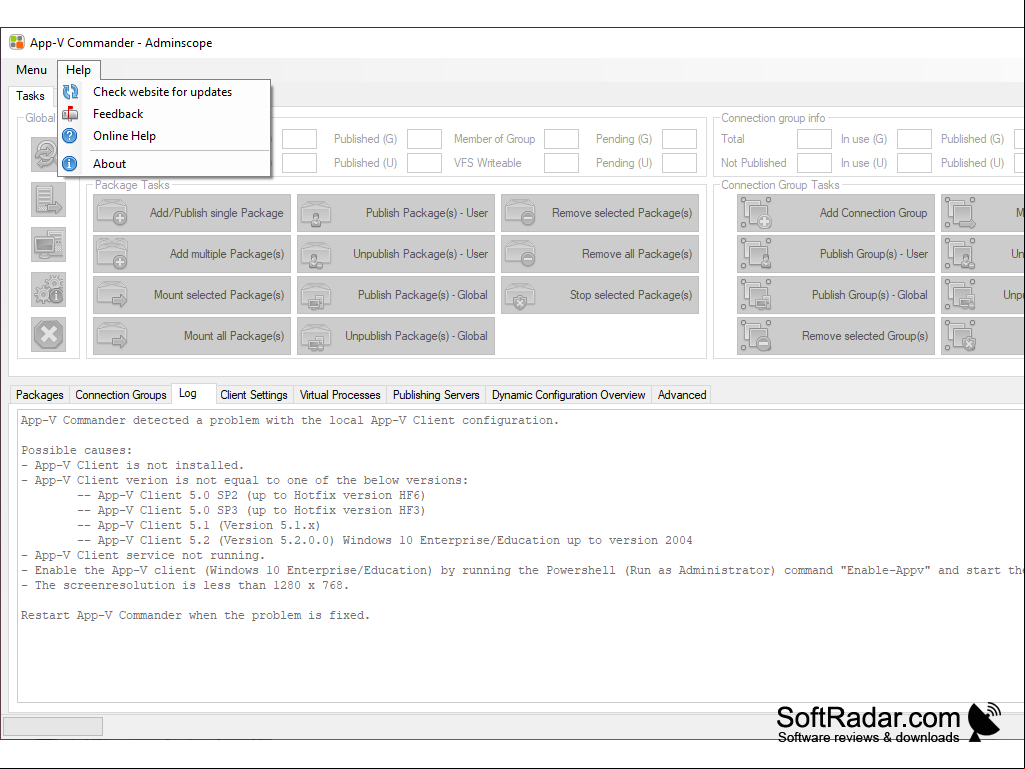Click the Published (G) package count field
The image size is (1025, 769).
[424, 139]
